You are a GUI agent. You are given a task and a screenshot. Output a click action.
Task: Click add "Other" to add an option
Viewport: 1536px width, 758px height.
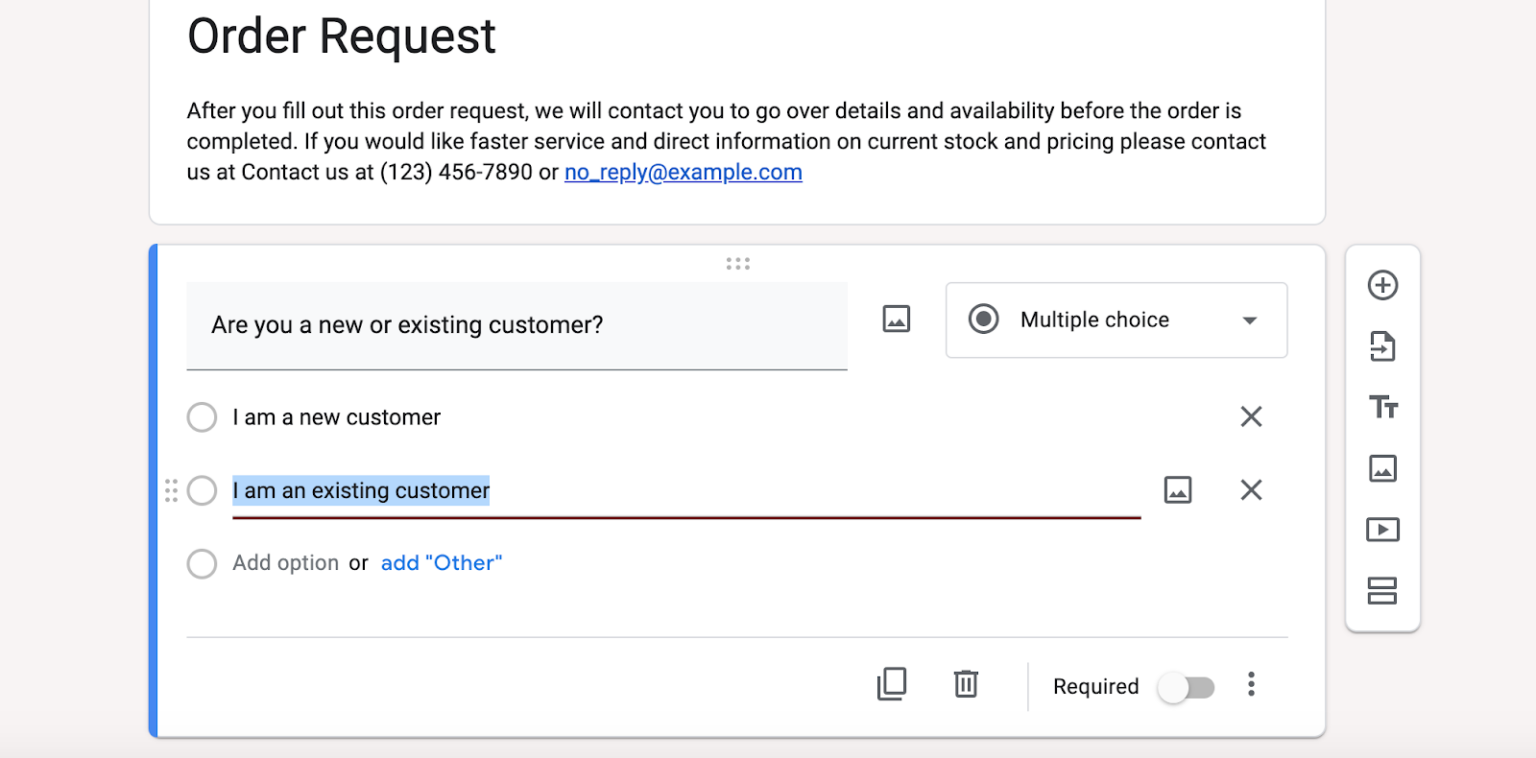441,563
